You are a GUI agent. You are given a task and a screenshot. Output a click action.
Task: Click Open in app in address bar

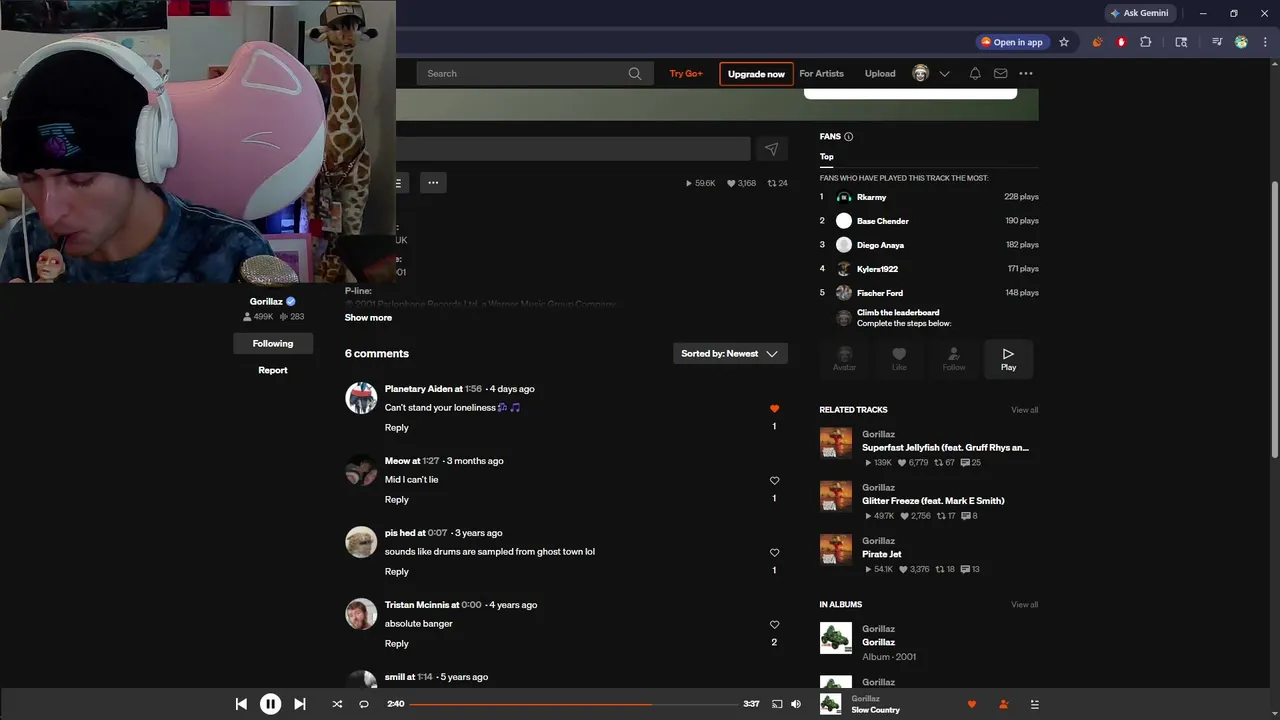click(x=1011, y=42)
